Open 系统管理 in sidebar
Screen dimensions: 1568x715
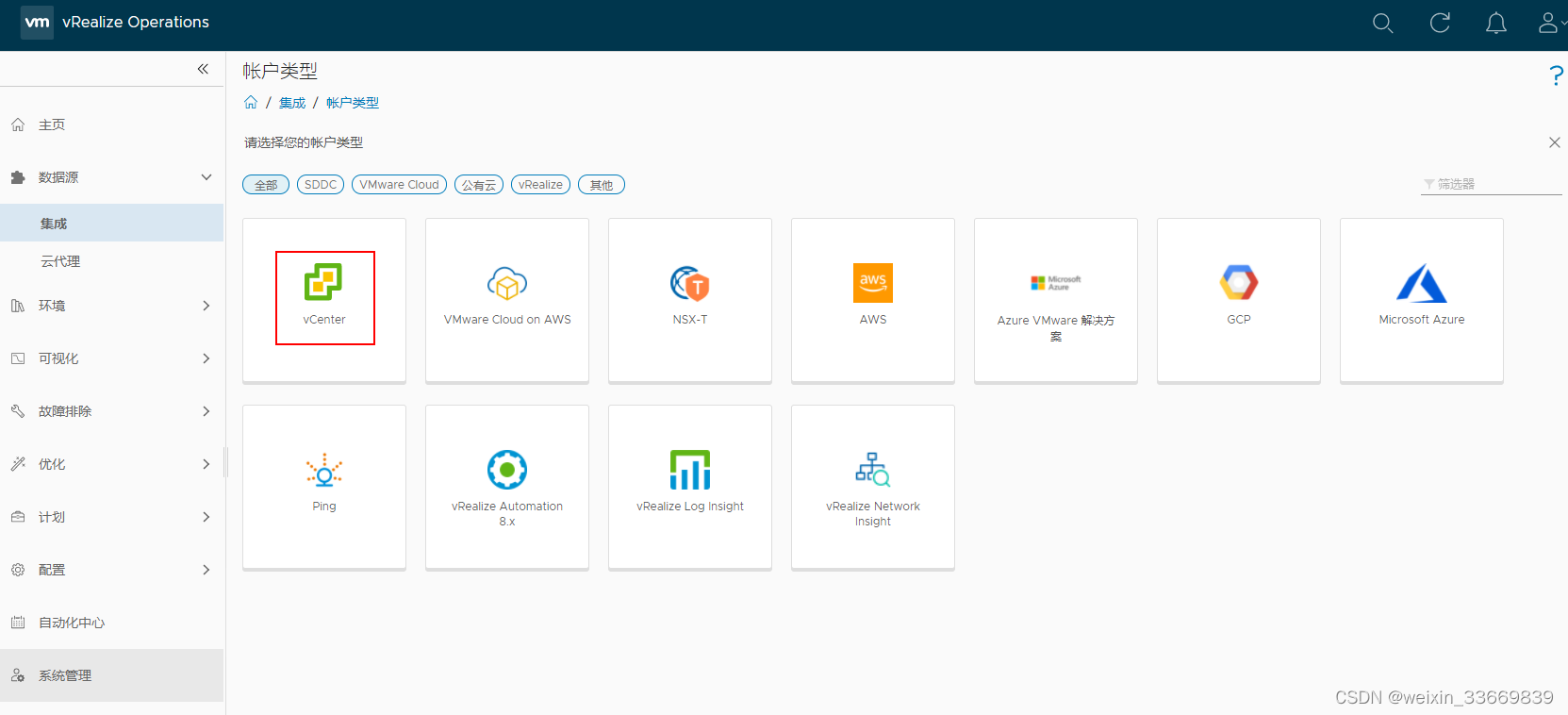click(111, 675)
